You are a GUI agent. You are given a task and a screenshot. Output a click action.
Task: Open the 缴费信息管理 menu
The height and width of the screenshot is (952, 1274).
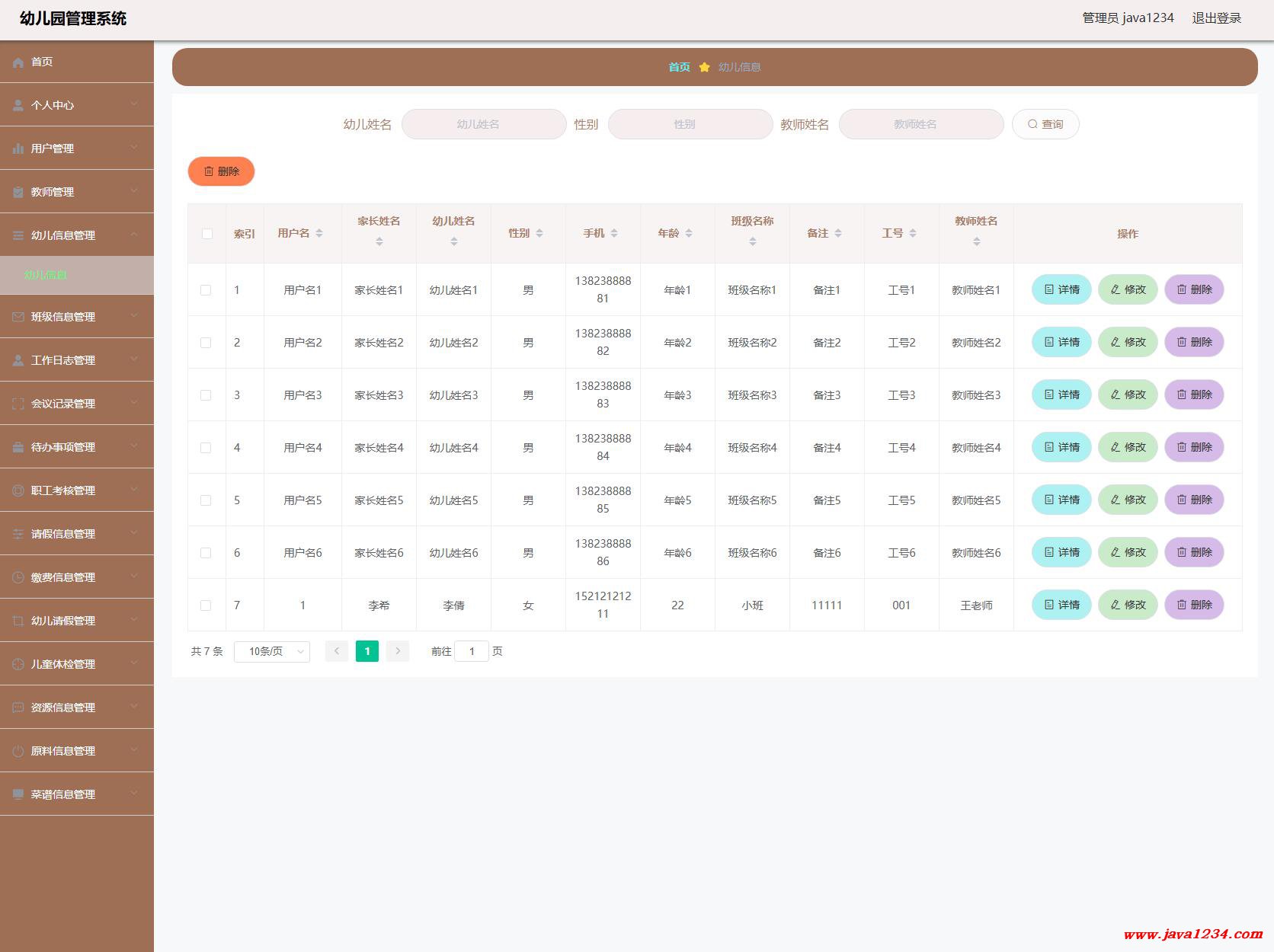tap(77, 577)
